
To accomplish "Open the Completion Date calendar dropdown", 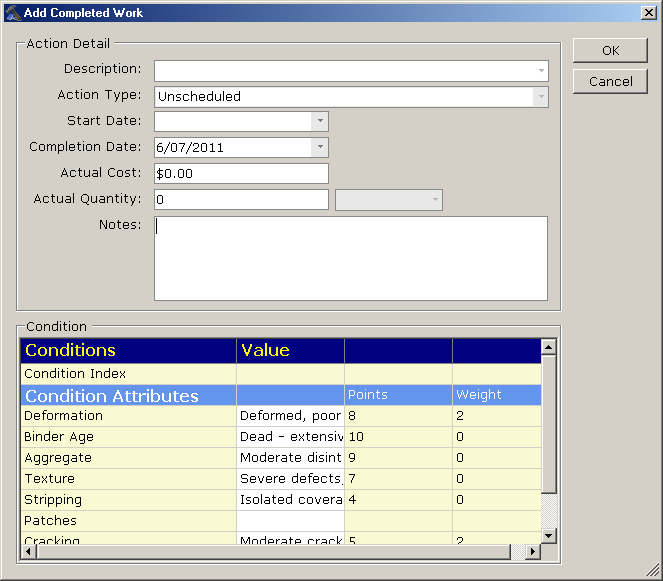I will [x=320, y=147].
